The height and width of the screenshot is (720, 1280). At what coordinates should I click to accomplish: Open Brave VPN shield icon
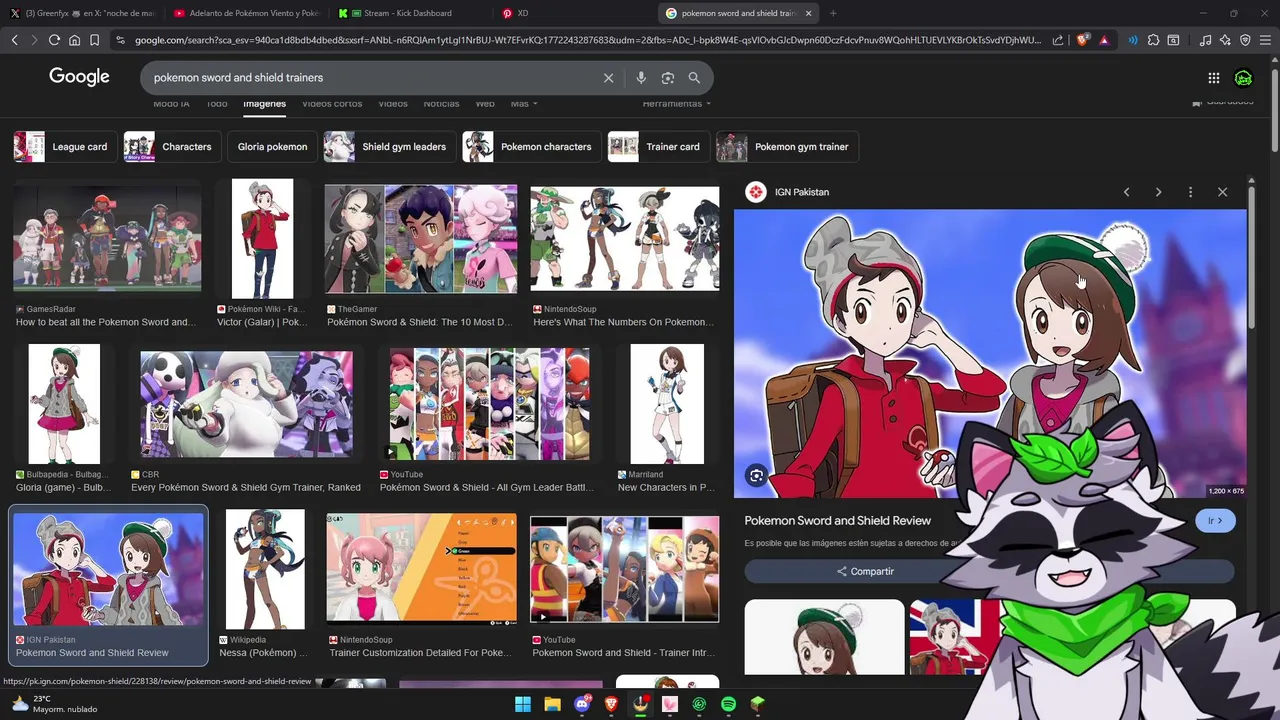tap(1245, 40)
